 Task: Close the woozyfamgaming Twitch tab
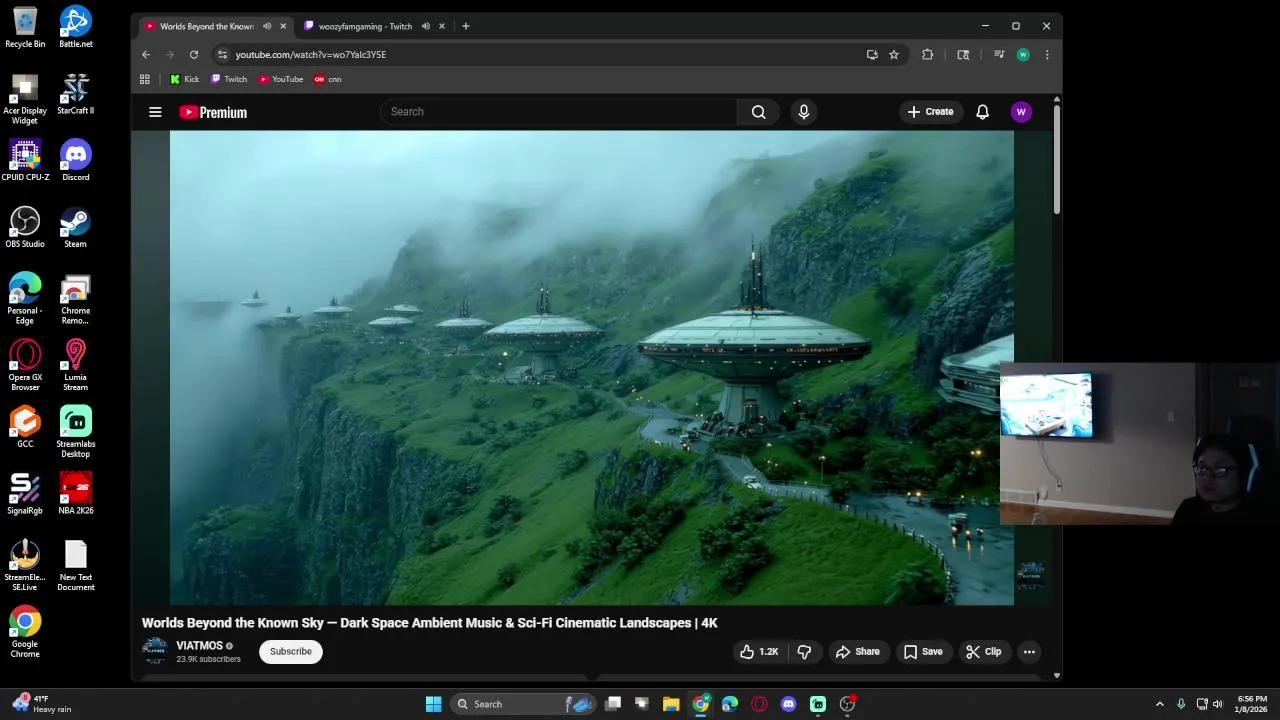pyautogui.click(x=441, y=26)
